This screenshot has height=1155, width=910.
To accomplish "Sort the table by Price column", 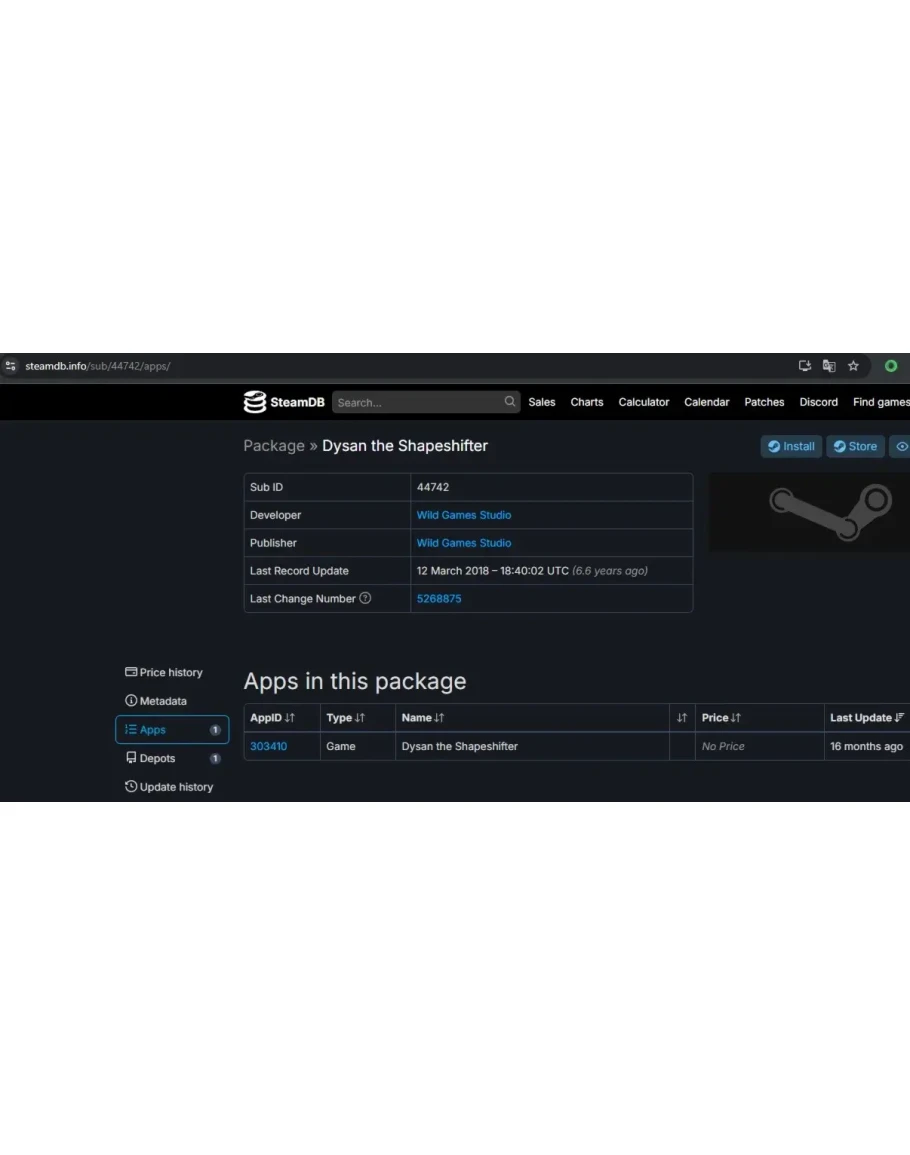I will [x=721, y=718].
